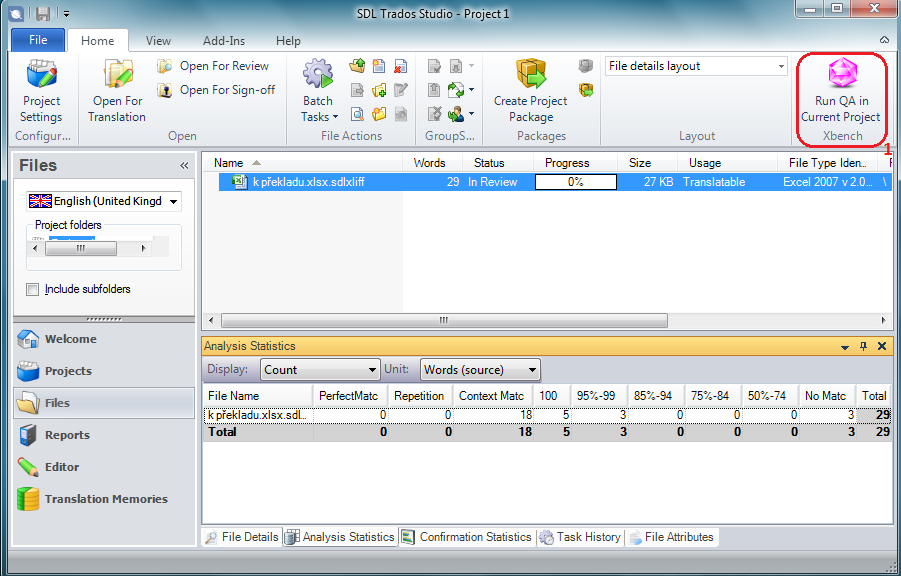The height and width of the screenshot is (576, 901).
Task: Click the file list horizontal scrollbar thumb
Action: tap(444, 320)
